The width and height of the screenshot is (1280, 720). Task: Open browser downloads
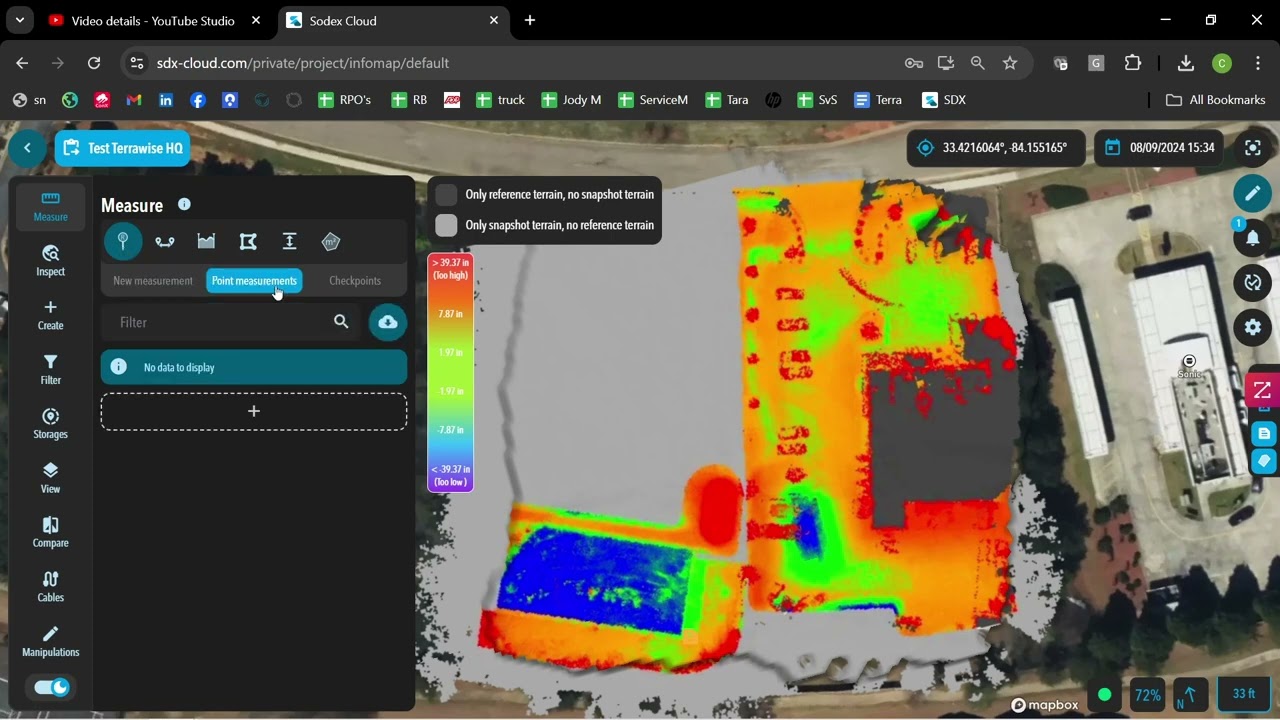(x=1186, y=63)
